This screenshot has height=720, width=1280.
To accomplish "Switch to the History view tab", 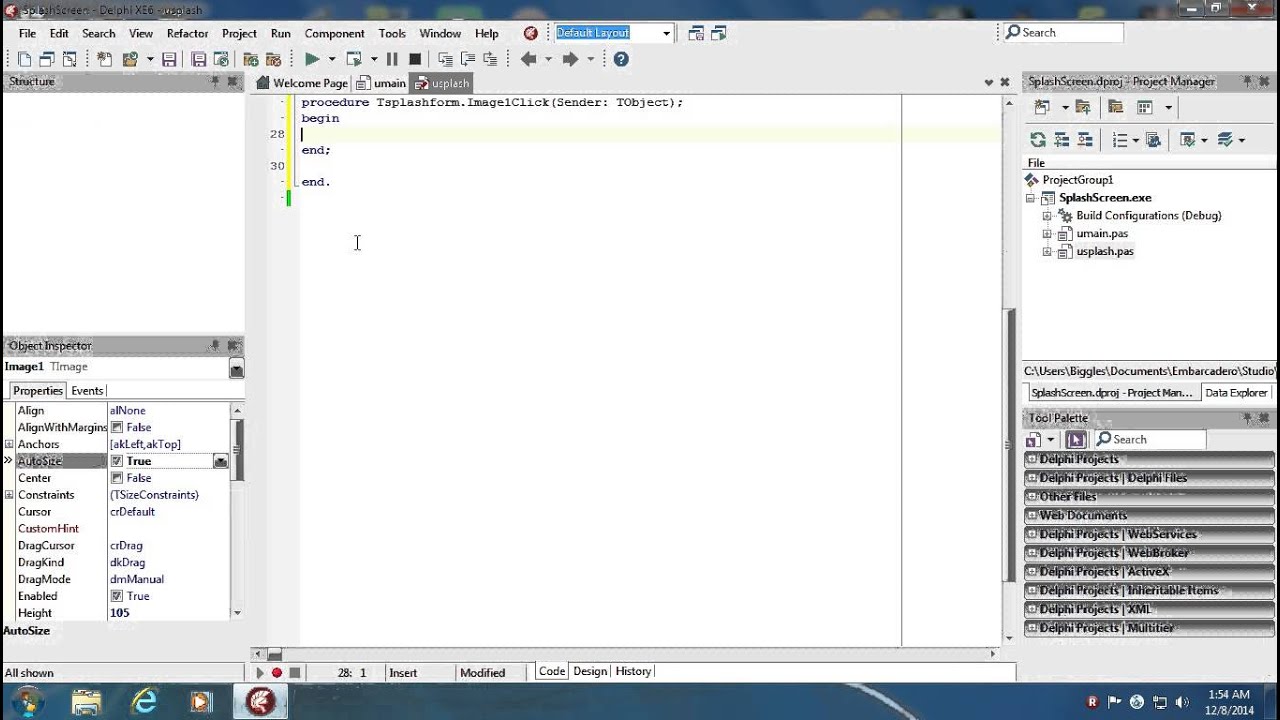I will point(633,671).
